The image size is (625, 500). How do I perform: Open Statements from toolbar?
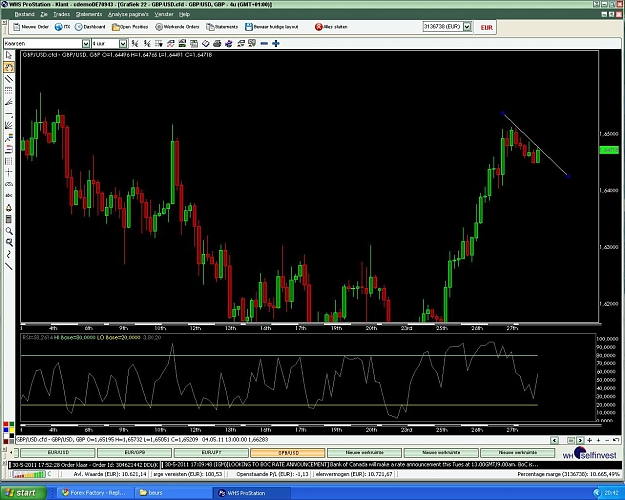(222, 27)
